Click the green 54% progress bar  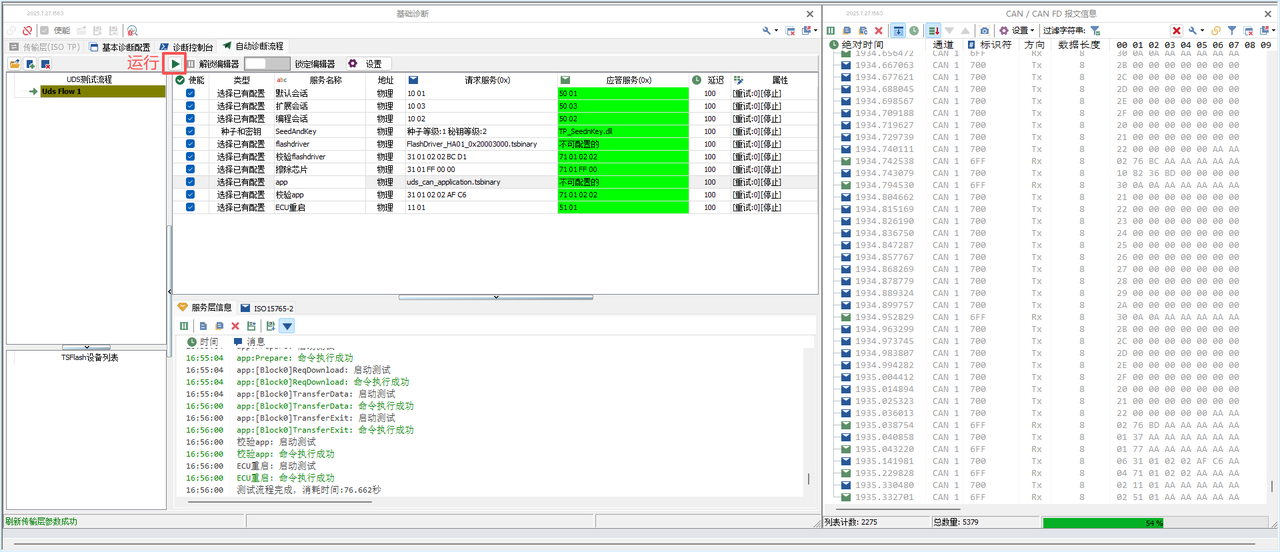(x=1153, y=522)
